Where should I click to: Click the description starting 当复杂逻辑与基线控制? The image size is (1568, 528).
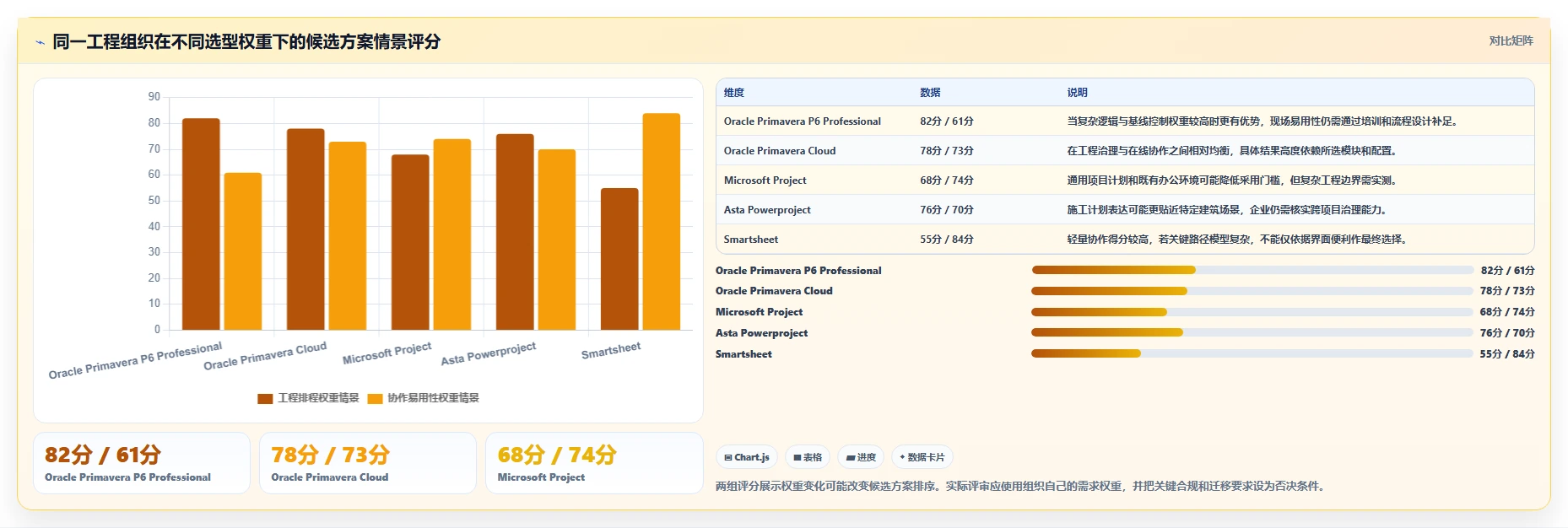point(1263,121)
